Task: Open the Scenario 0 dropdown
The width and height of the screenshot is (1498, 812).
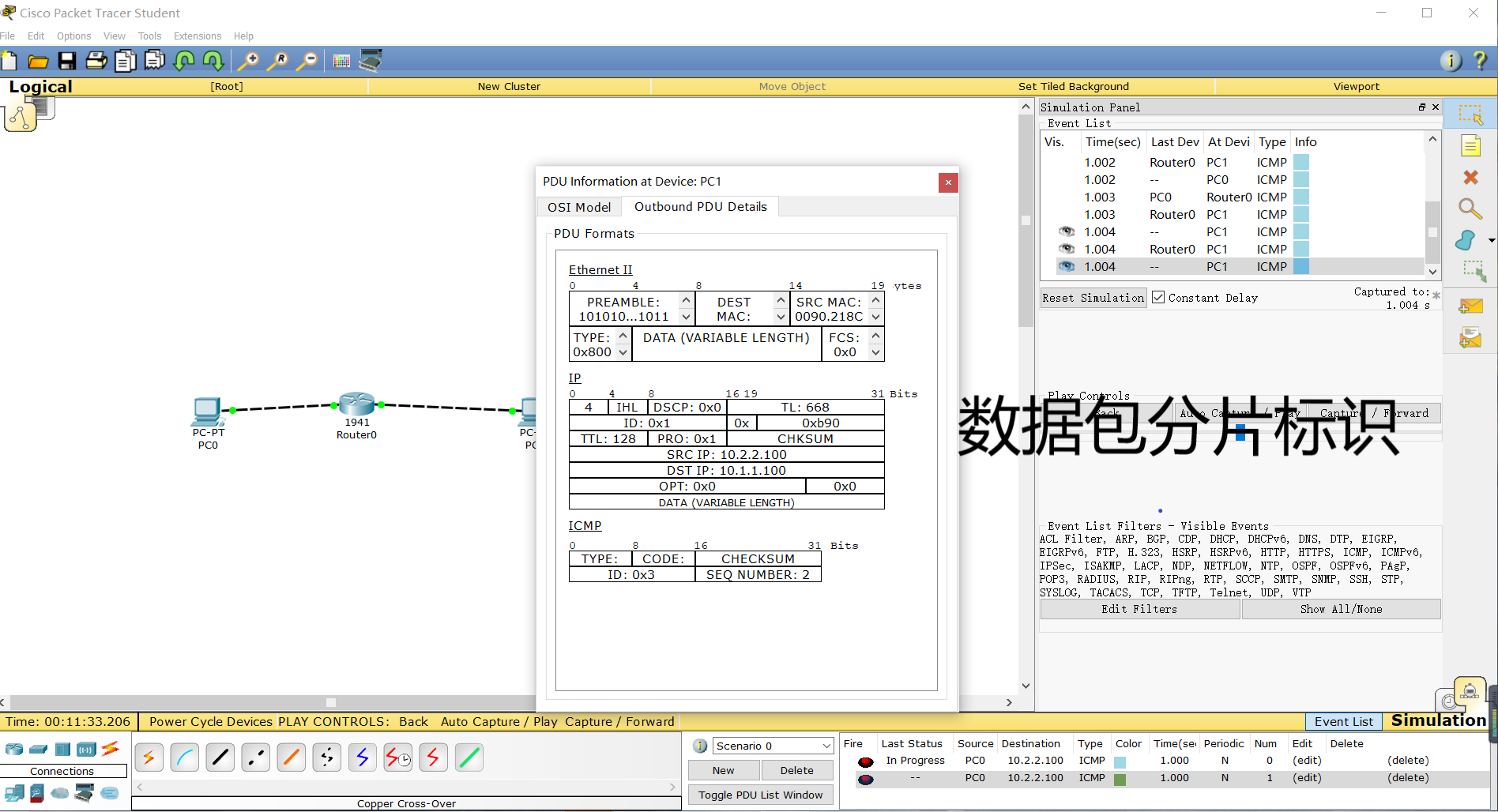Action: tap(773, 746)
